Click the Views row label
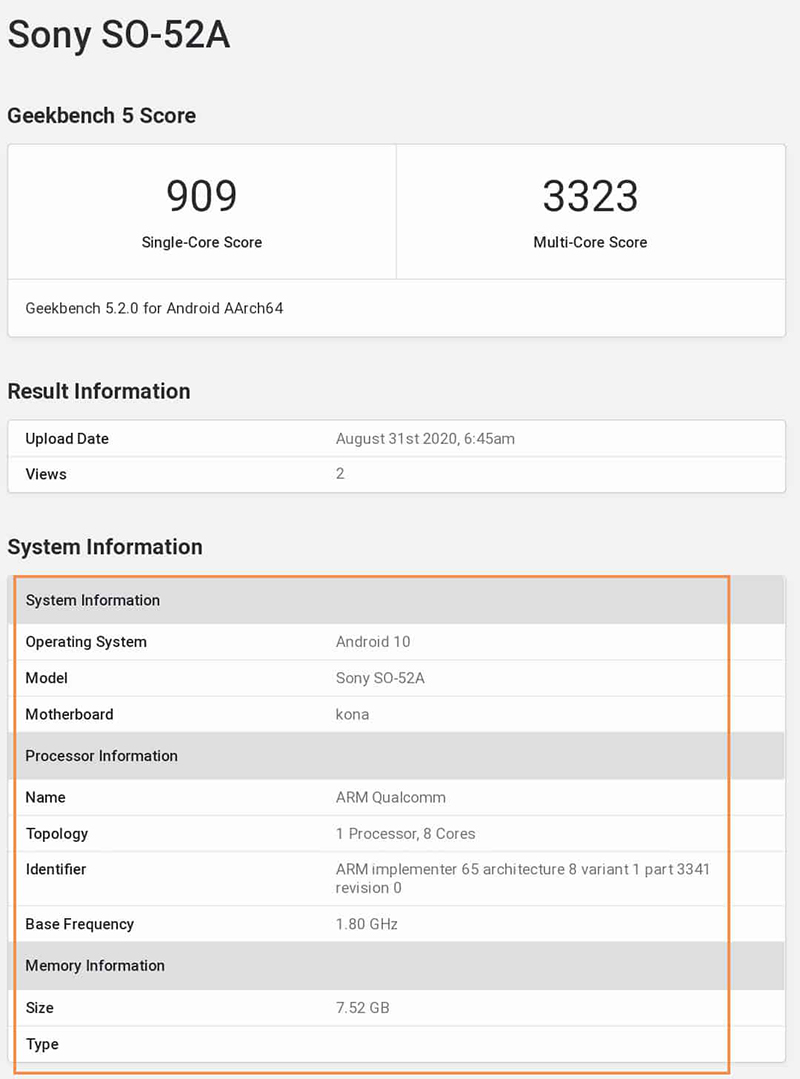800x1079 pixels. pos(46,474)
